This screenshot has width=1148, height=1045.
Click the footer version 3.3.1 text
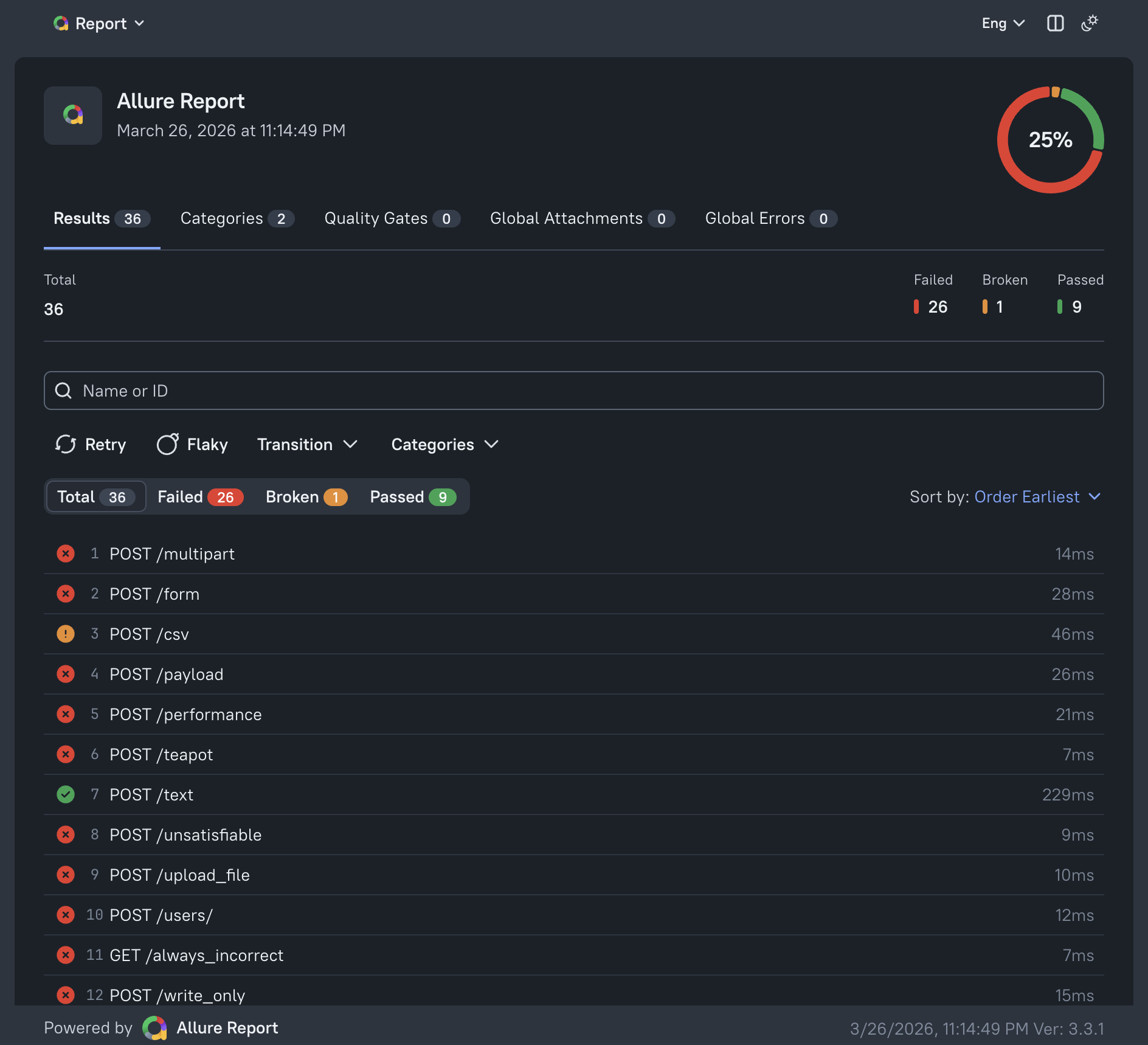tap(1069, 1029)
